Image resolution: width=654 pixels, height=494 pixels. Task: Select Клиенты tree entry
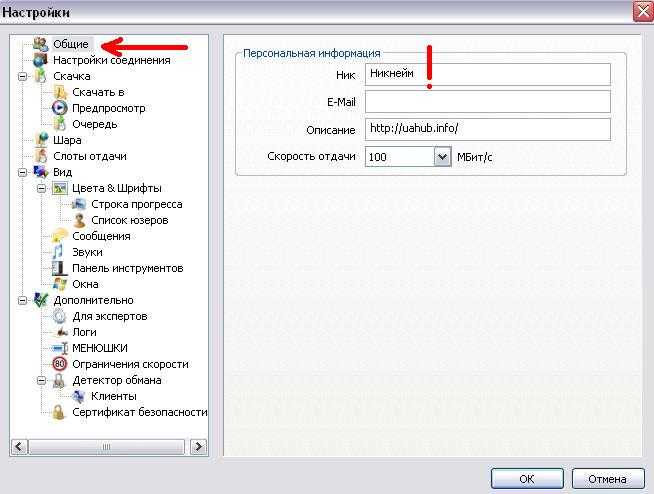(114, 396)
